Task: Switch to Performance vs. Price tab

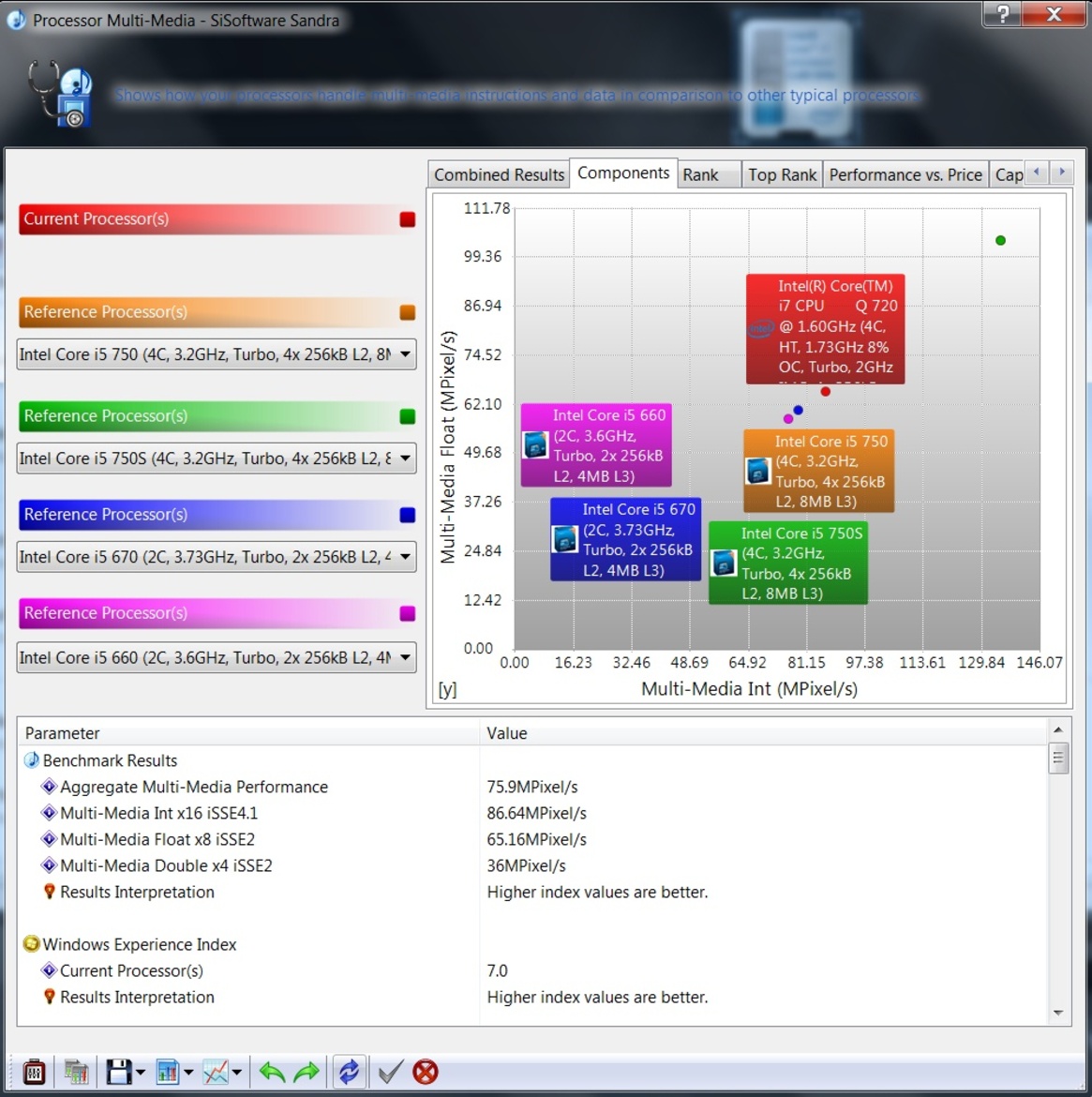Action: click(x=905, y=175)
